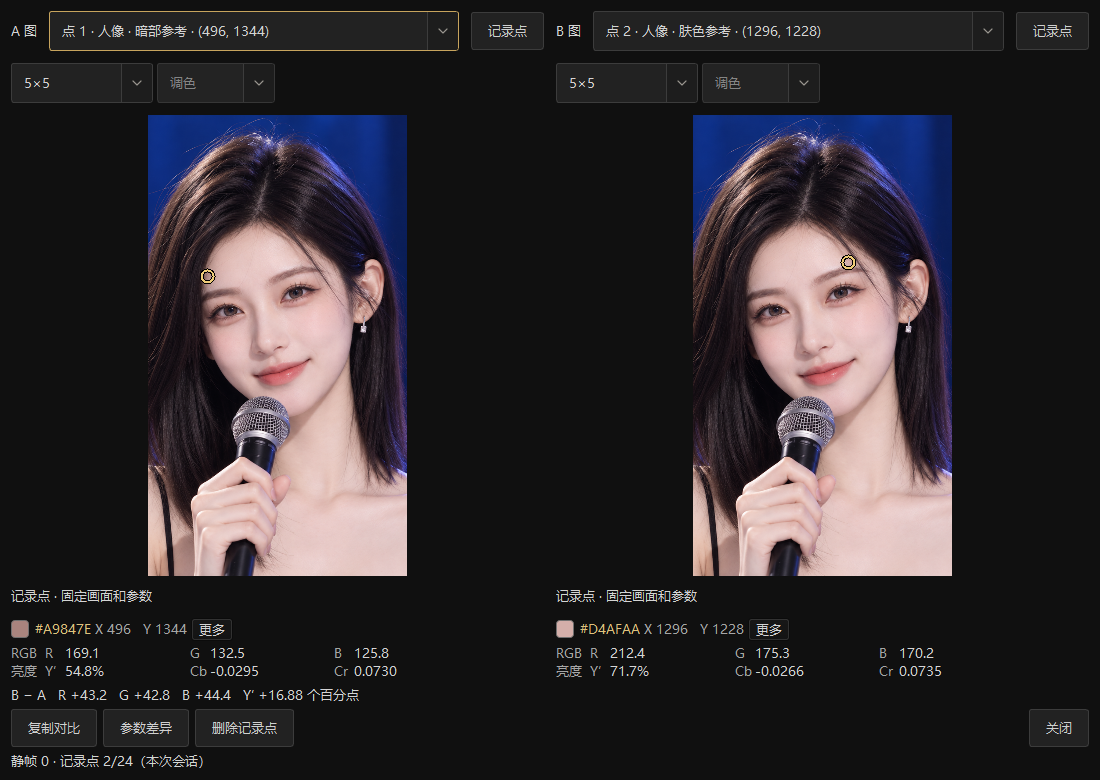Screen dimensions: 1100x780
Task: Click the 参数差异 button
Action: (146, 728)
